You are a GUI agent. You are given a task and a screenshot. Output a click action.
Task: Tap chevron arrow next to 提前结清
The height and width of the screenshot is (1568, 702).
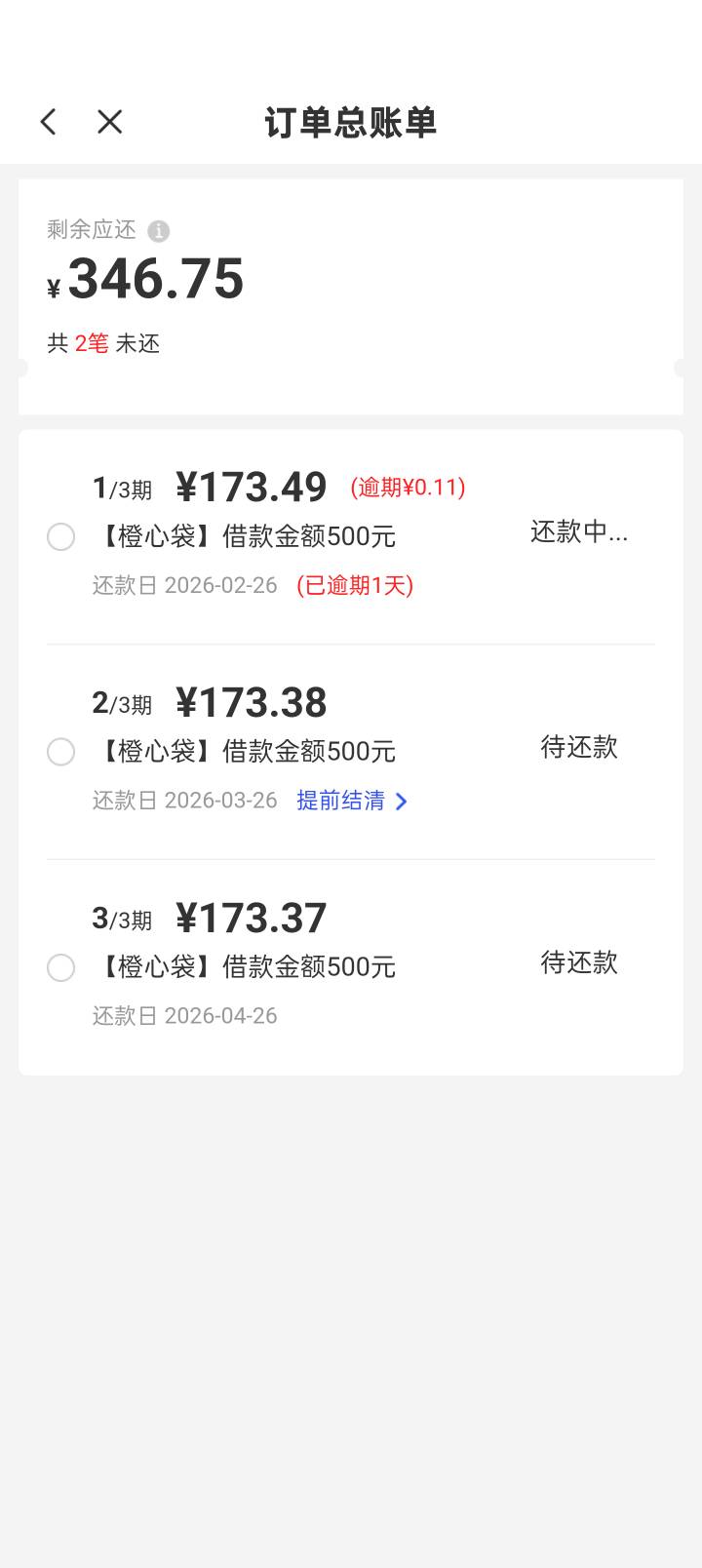(x=401, y=802)
